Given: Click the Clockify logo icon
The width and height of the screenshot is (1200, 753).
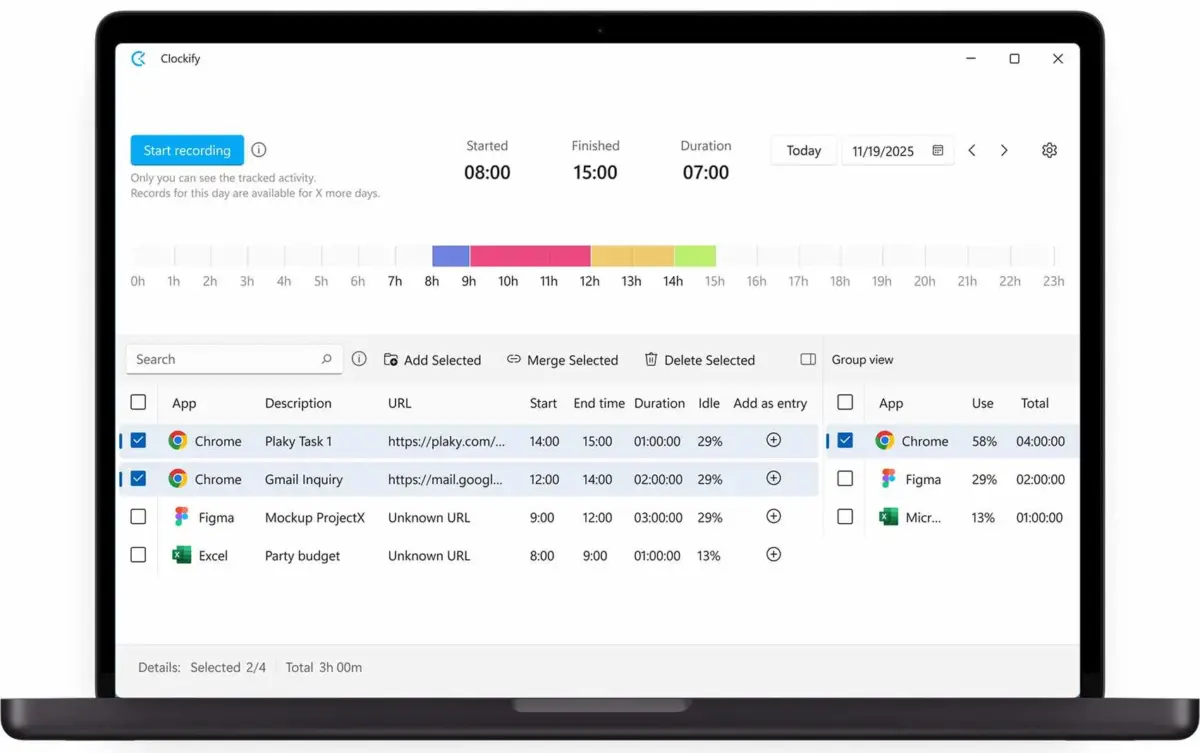Looking at the screenshot, I should coord(138,59).
